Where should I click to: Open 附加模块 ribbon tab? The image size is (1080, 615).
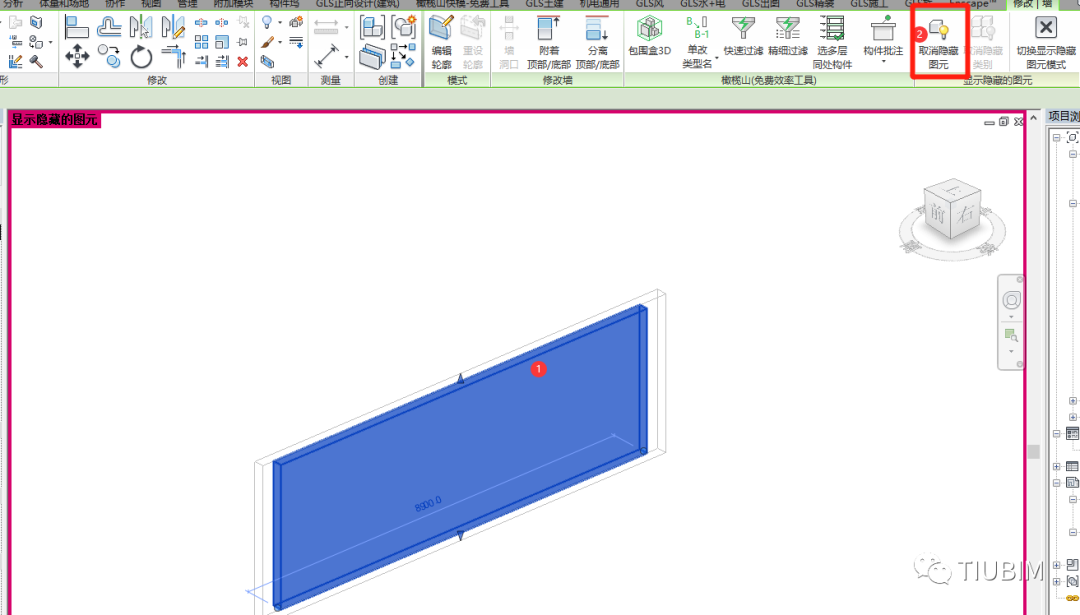(x=233, y=4)
